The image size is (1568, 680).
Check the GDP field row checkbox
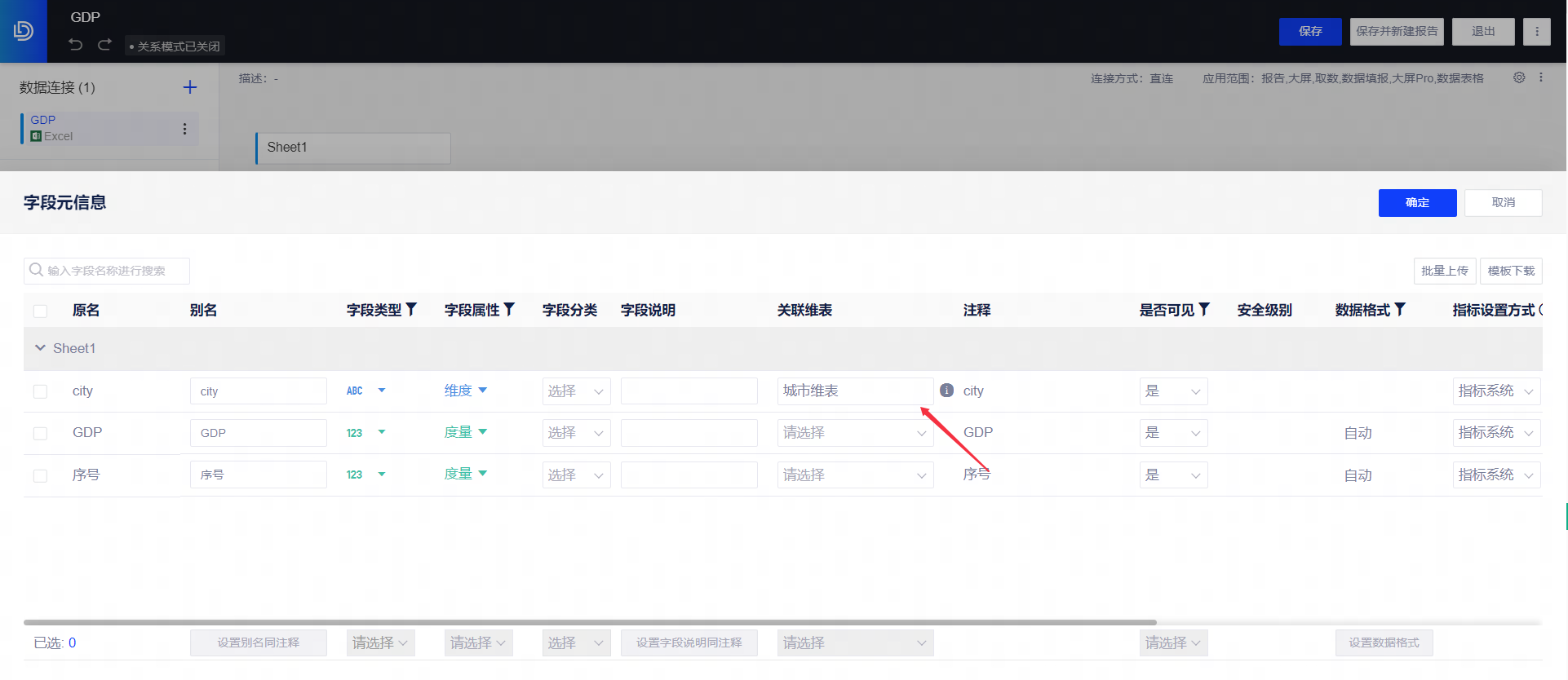click(x=40, y=433)
